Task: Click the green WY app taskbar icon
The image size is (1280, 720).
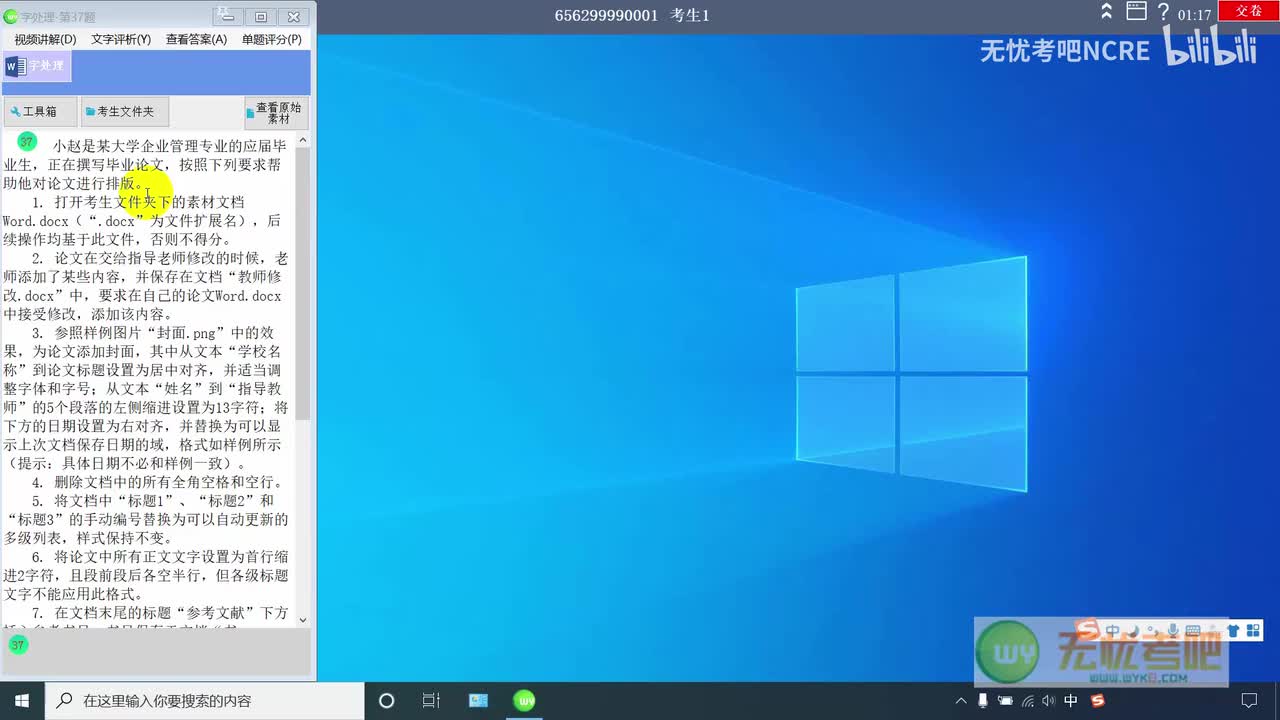Action: [524, 701]
